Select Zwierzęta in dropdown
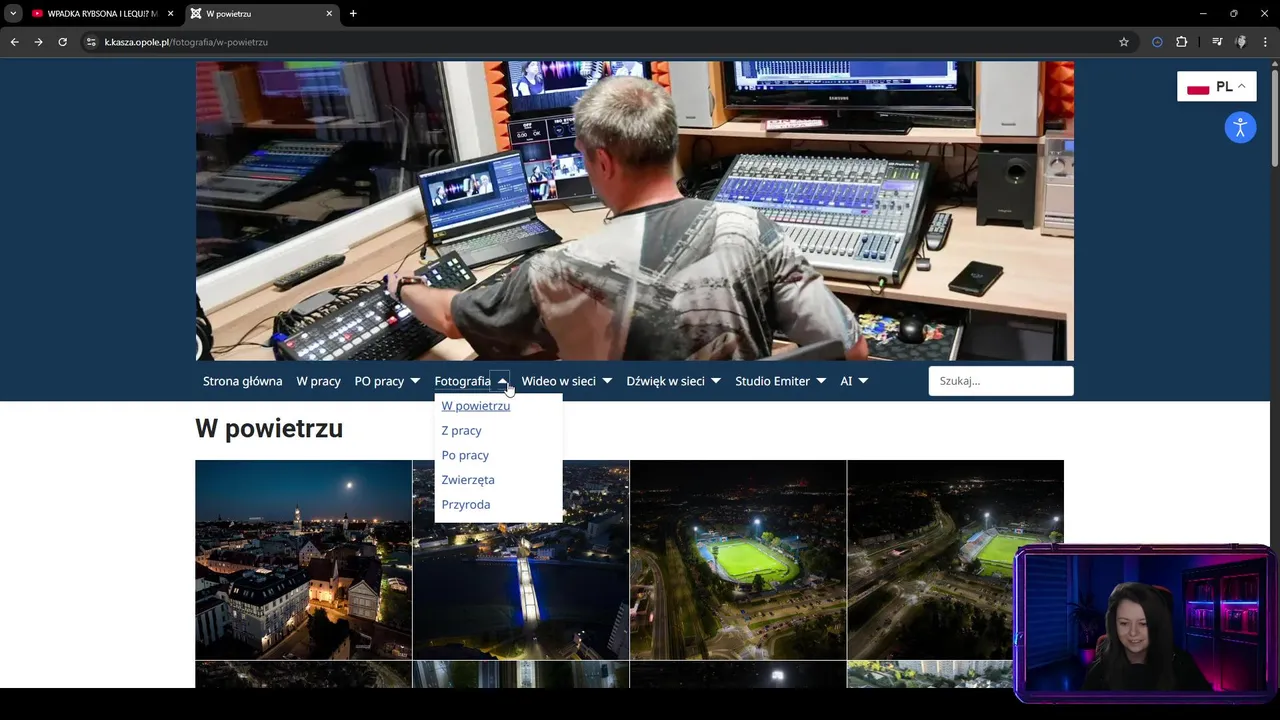This screenshot has width=1280, height=720. click(x=468, y=480)
